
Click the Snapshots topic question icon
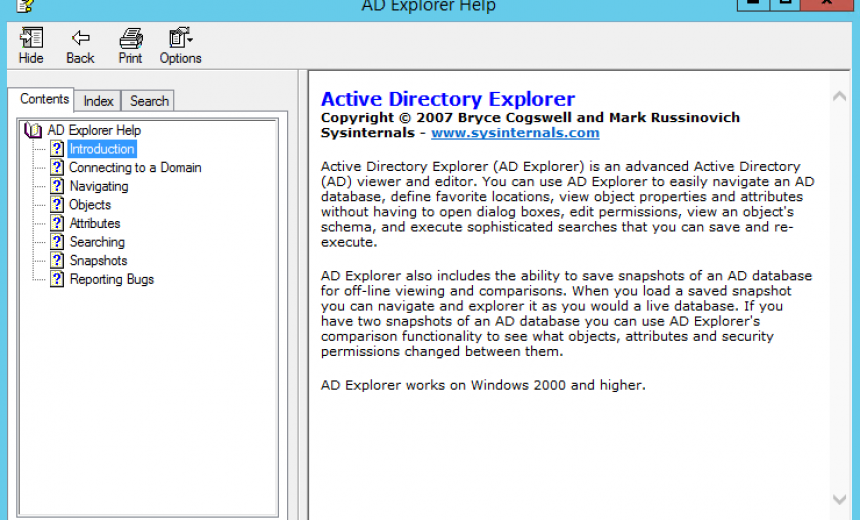pos(57,261)
